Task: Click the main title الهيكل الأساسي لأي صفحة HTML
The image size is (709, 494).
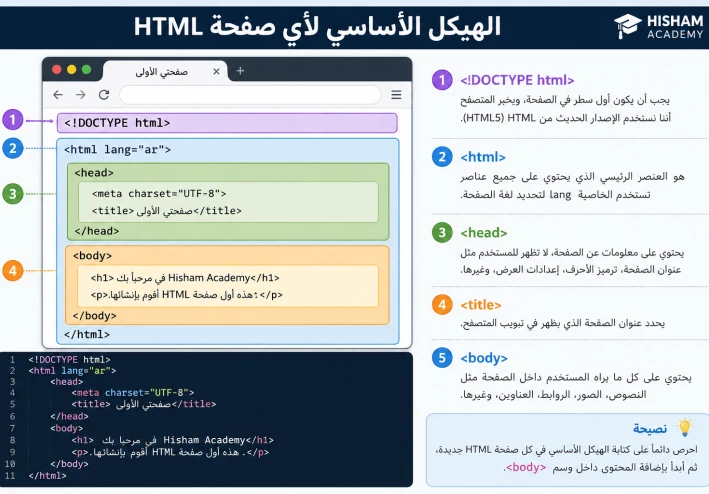Action: (x=317, y=27)
